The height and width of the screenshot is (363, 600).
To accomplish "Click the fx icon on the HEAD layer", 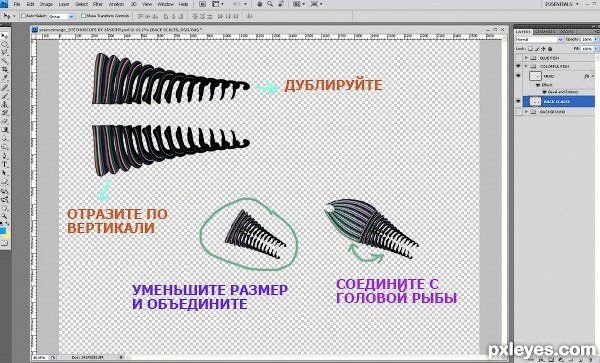I will pos(587,76).
